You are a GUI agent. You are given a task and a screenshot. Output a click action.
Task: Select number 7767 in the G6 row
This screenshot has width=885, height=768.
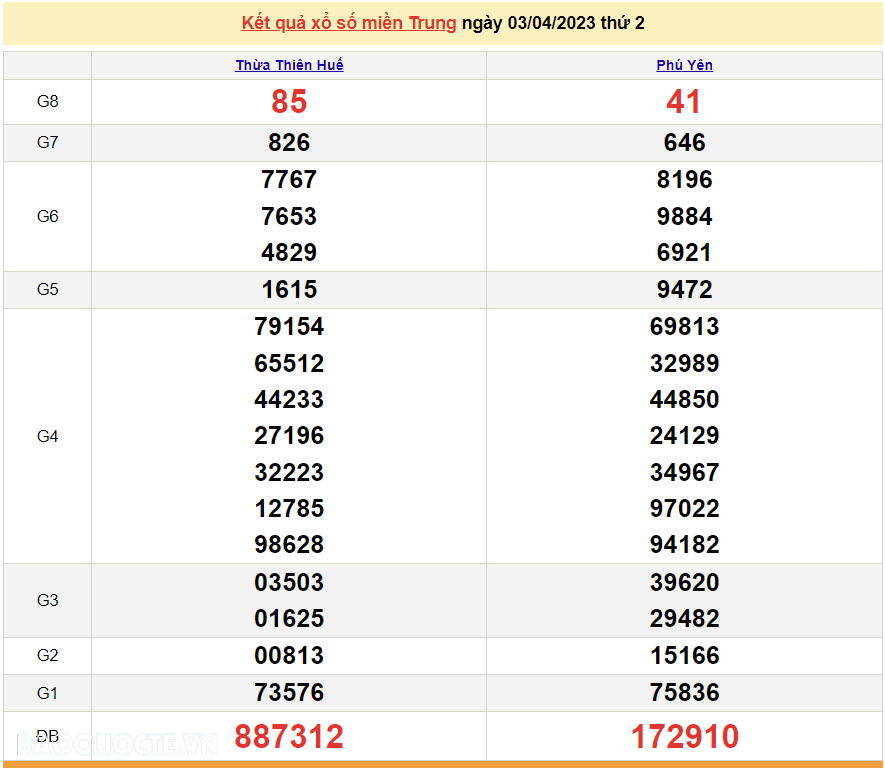tap(288, 179)
